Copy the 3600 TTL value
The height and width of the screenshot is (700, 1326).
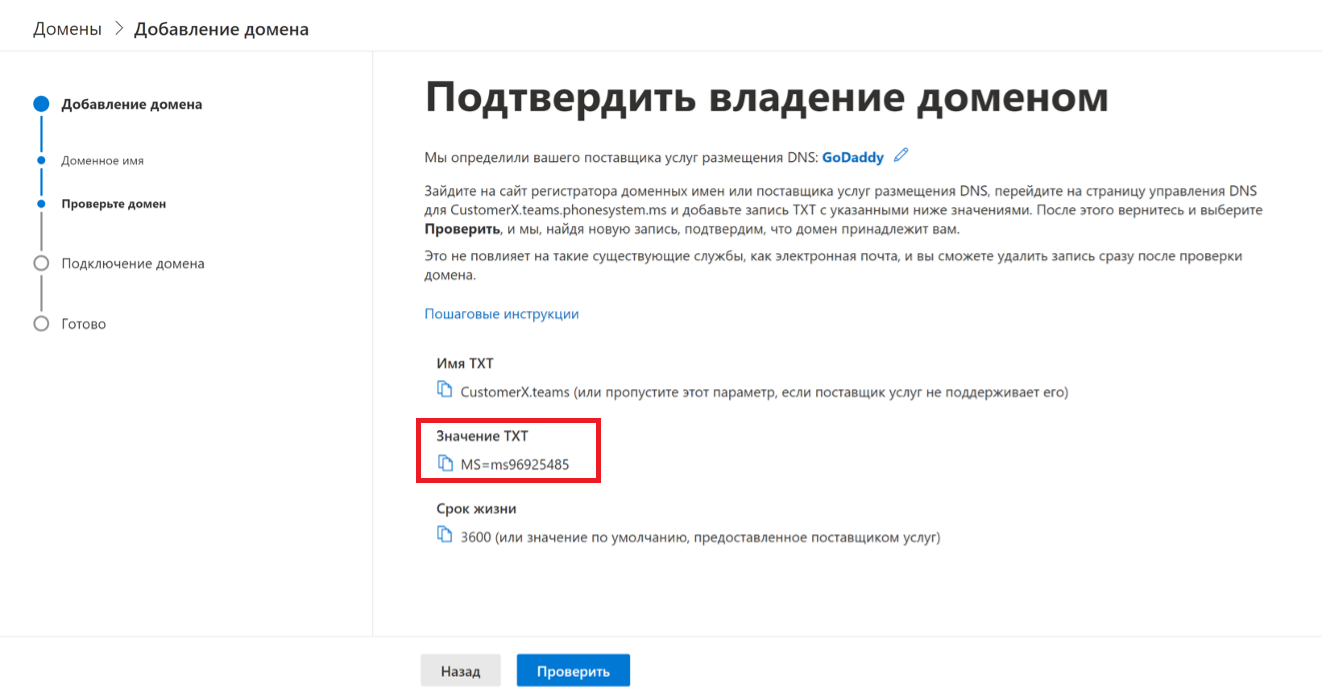click(445, 535)
